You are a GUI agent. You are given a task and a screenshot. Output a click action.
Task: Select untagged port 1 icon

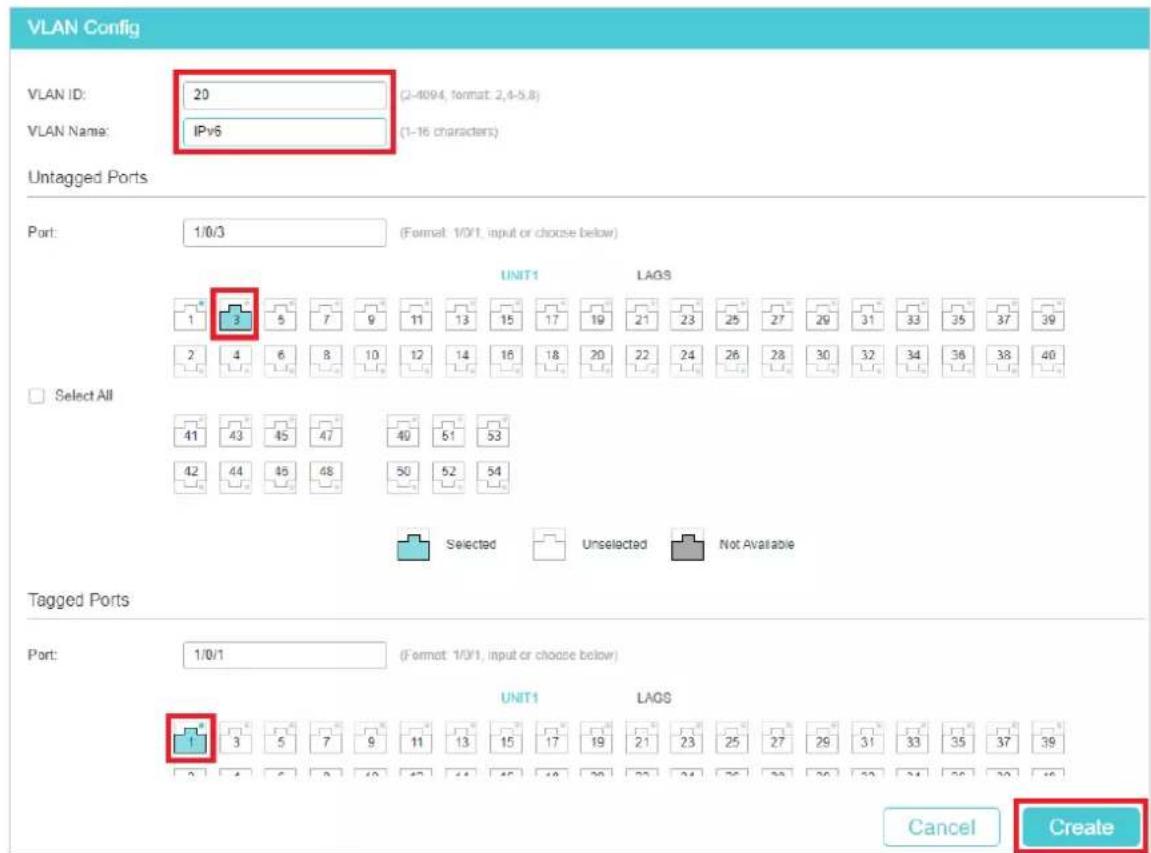coord(190,315)
